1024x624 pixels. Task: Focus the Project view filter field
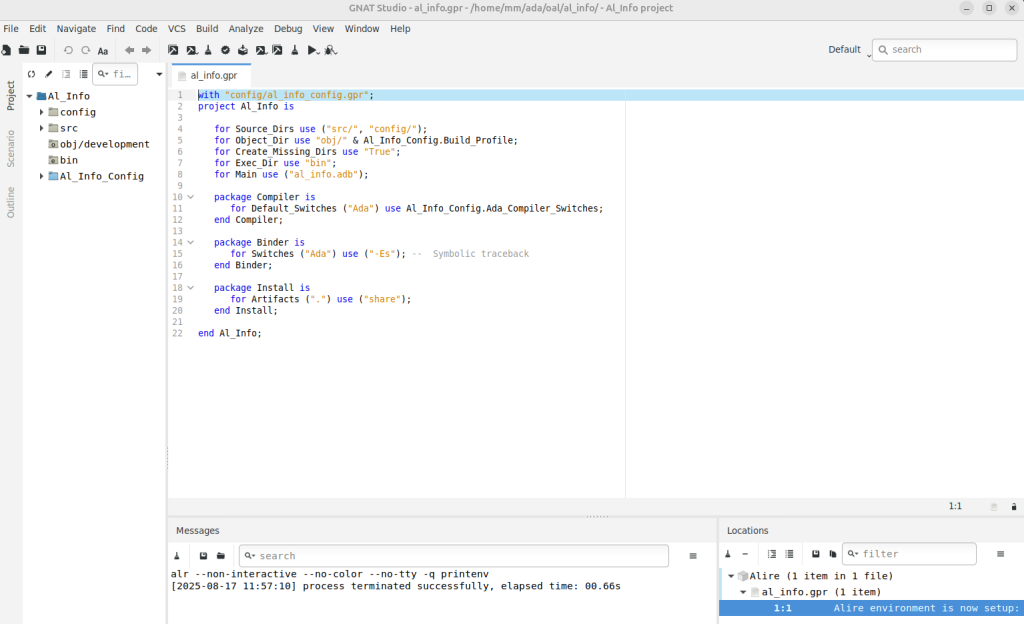pyautogui.click(x=115, y=74)
